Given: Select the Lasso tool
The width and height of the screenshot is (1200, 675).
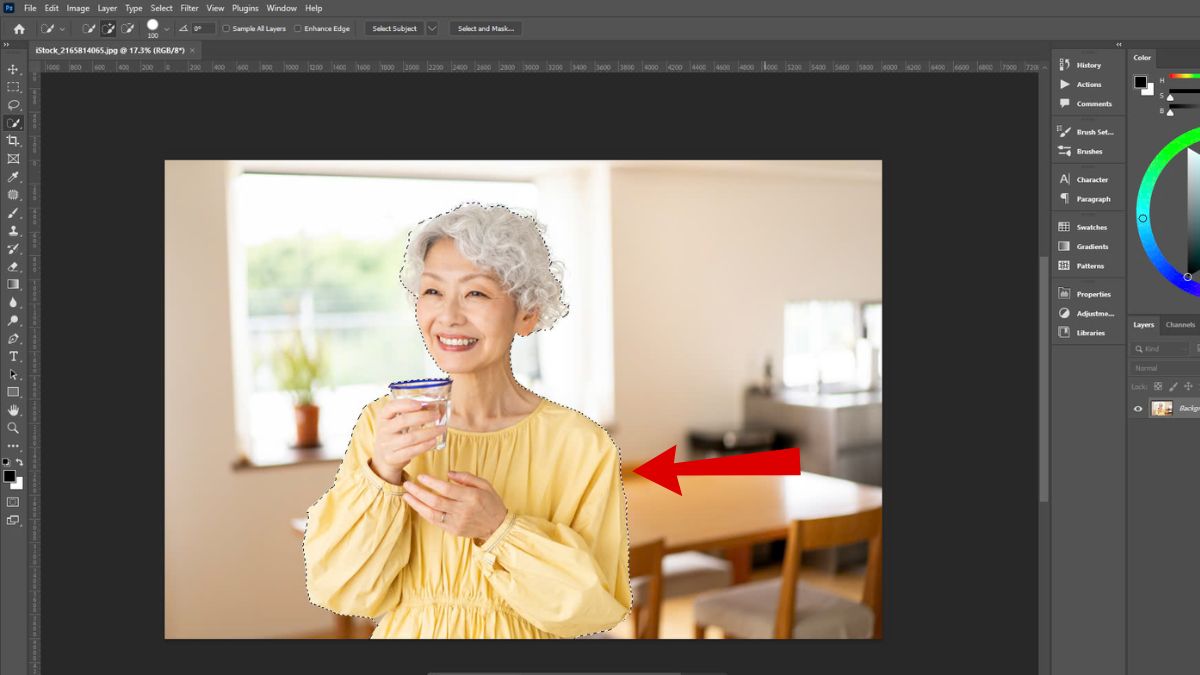Looking at the screenshot, I should (13, 105).
